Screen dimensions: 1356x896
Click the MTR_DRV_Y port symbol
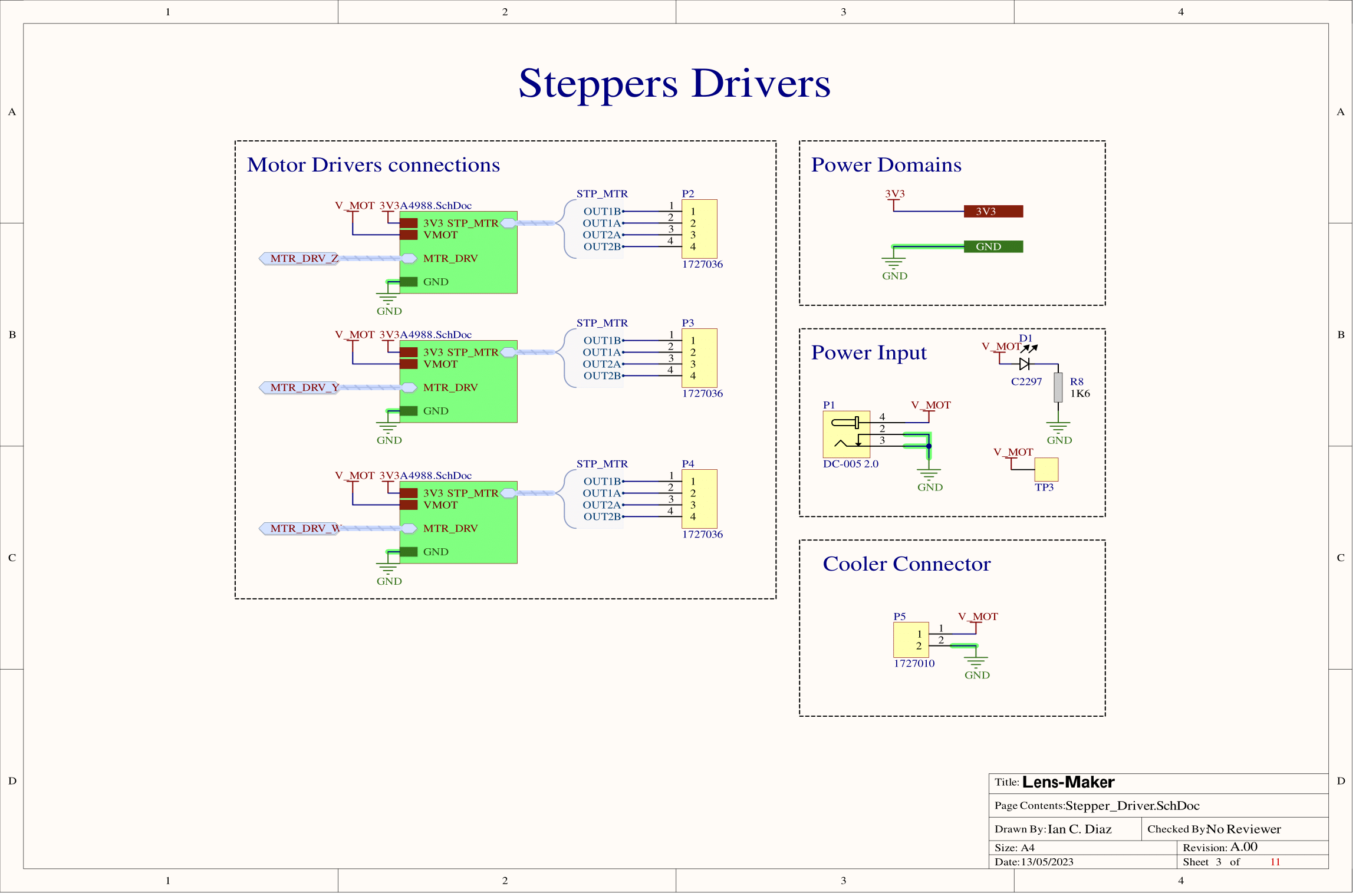point(299,387)
